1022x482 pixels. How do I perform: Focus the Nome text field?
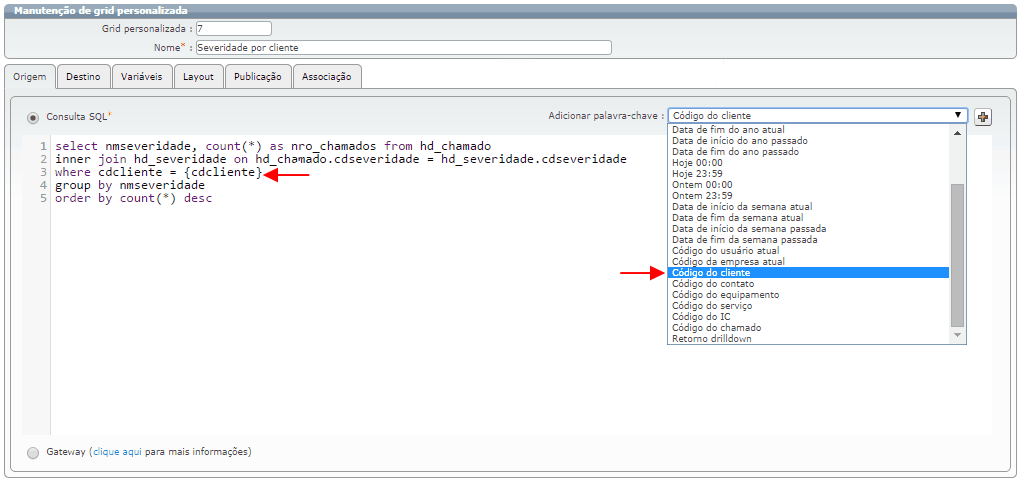click(x=403, y=47)
